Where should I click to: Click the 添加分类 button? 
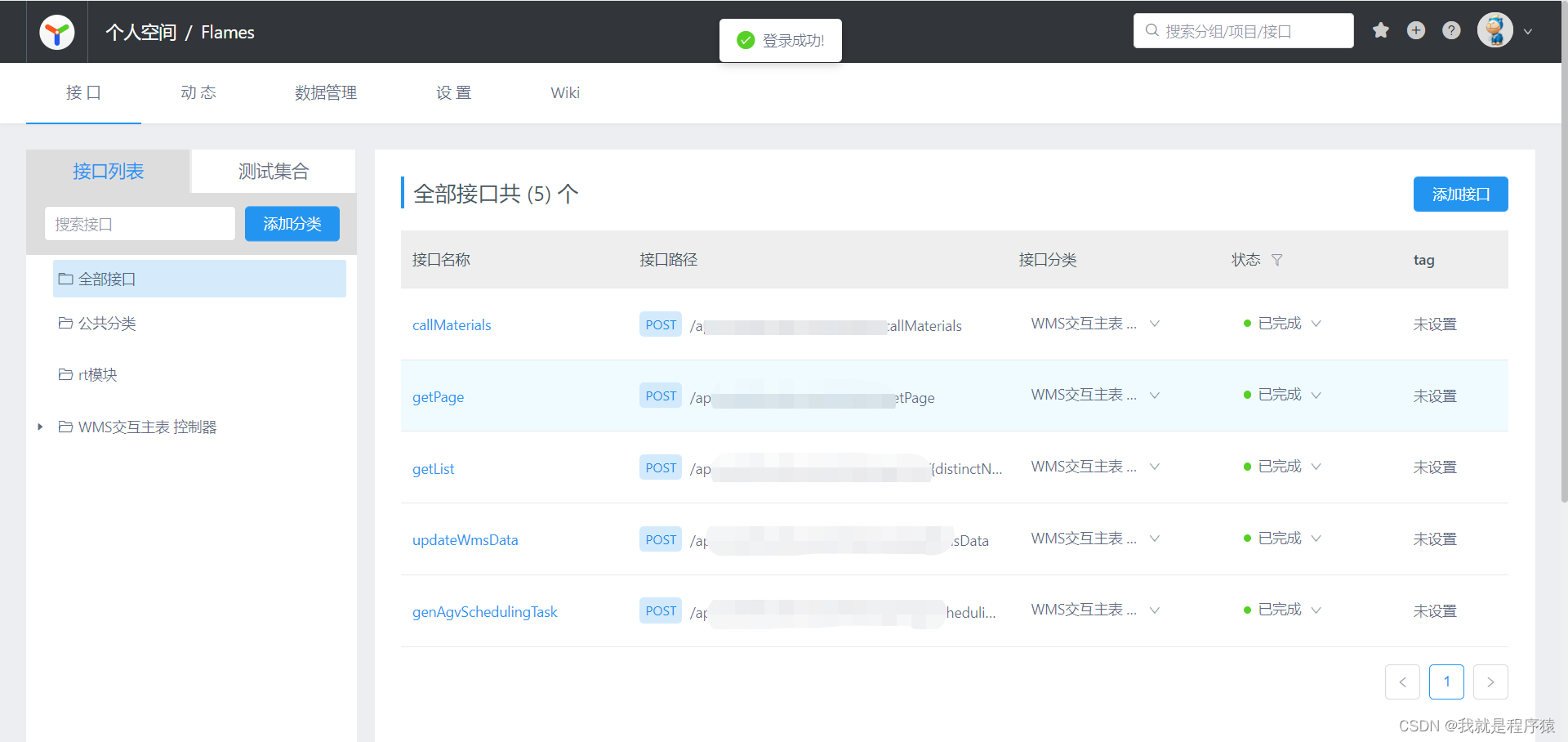(292, 224)
